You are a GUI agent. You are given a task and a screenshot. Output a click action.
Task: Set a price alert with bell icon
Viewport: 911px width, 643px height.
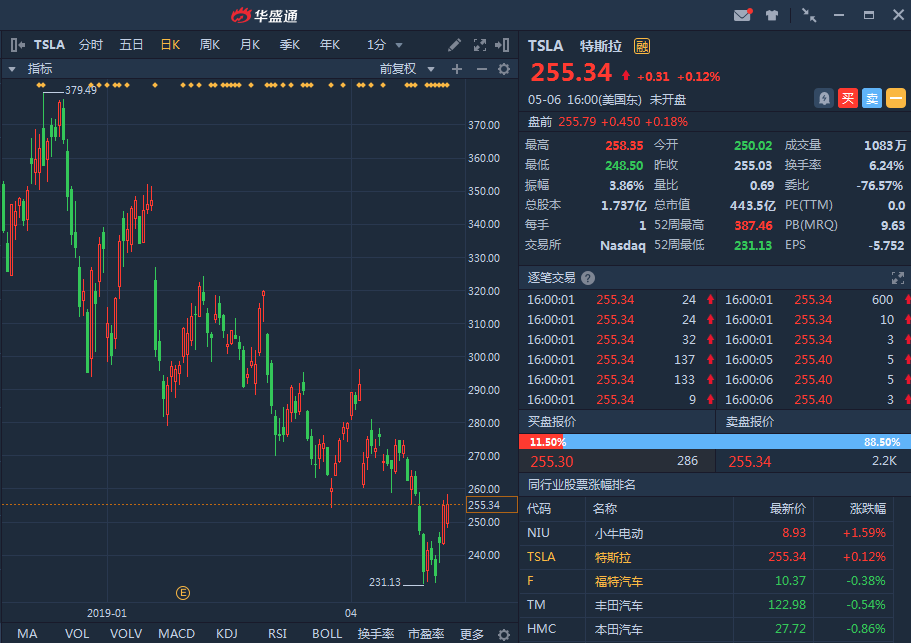(x=823, y=98)
